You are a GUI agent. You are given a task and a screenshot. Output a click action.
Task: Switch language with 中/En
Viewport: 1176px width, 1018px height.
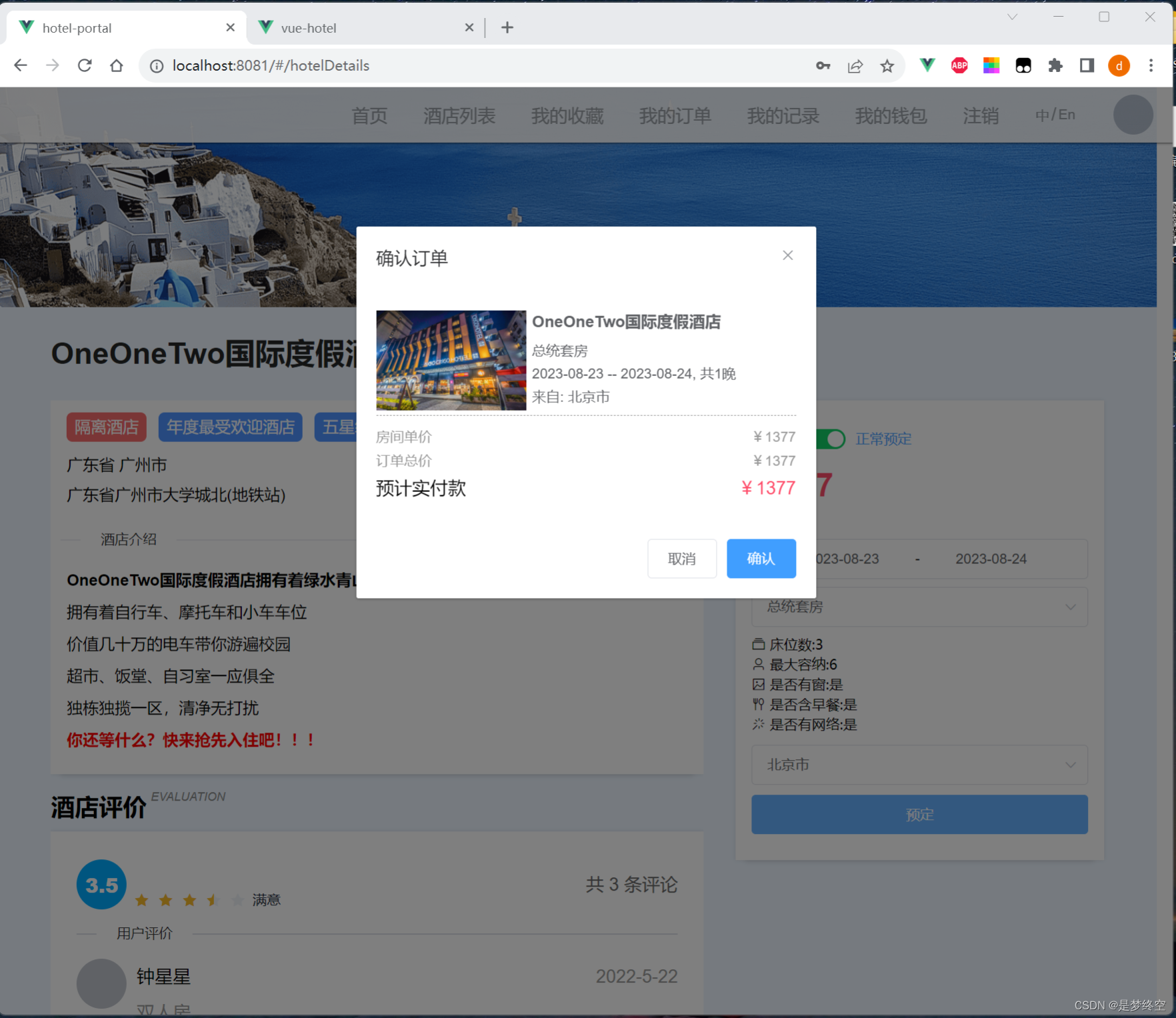(1055, 115)
